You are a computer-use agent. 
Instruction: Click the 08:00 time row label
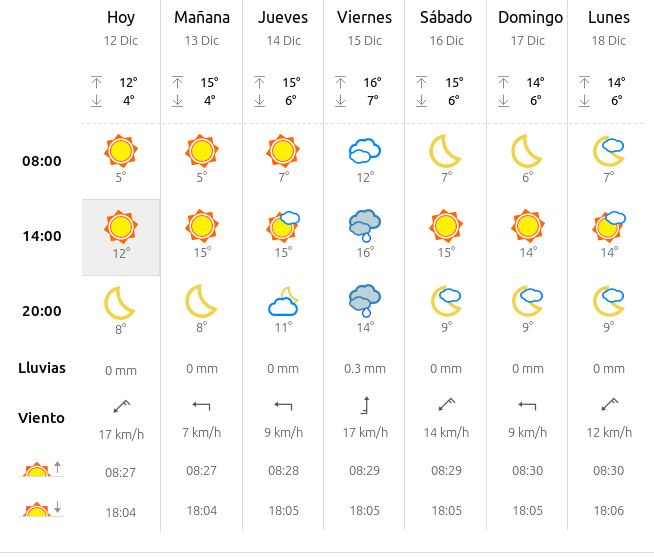coord(42,161)
